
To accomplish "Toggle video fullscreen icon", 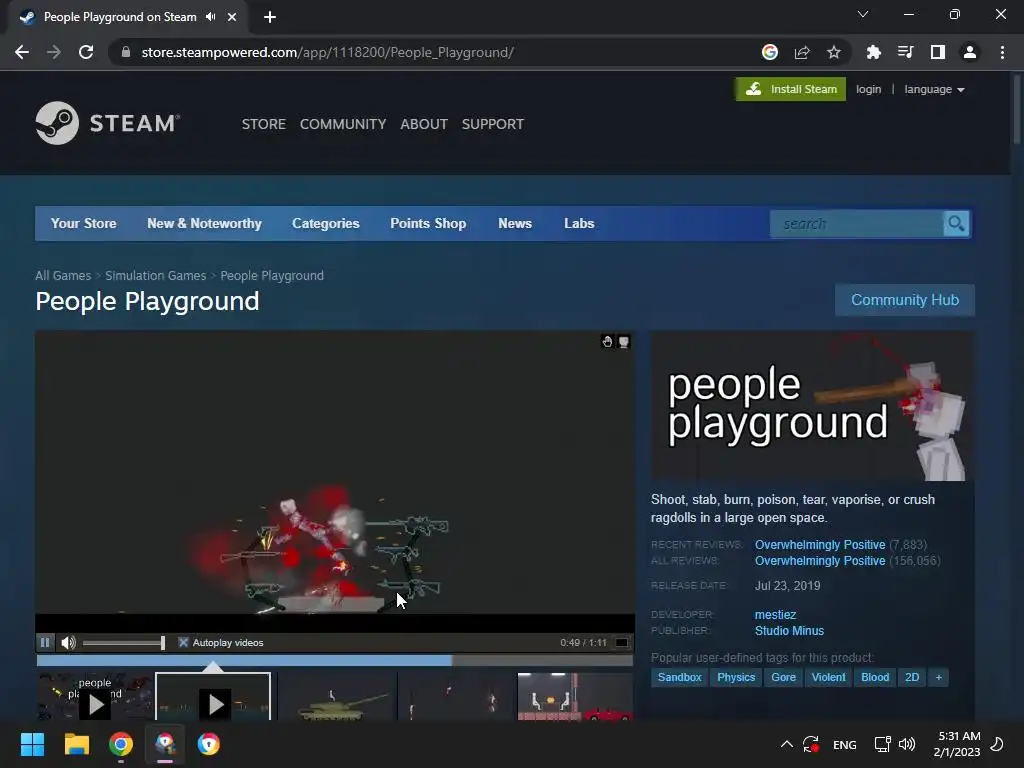I will point(622,643).
